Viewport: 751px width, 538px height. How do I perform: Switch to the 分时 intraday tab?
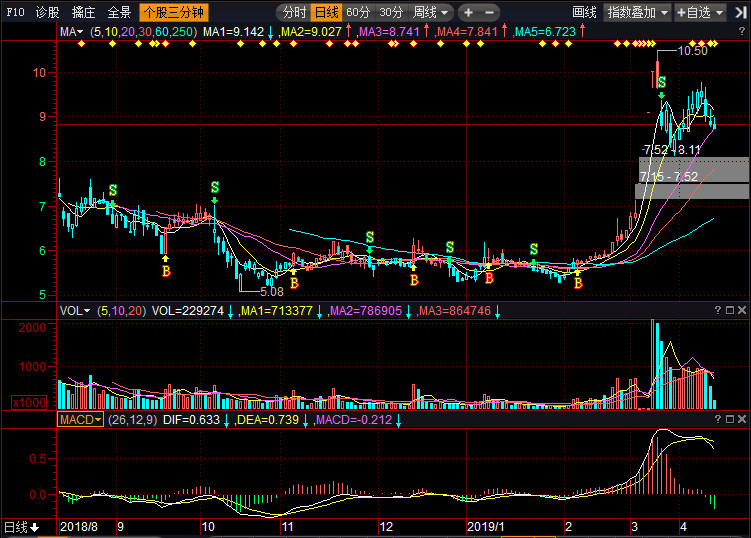click(293, 13)
